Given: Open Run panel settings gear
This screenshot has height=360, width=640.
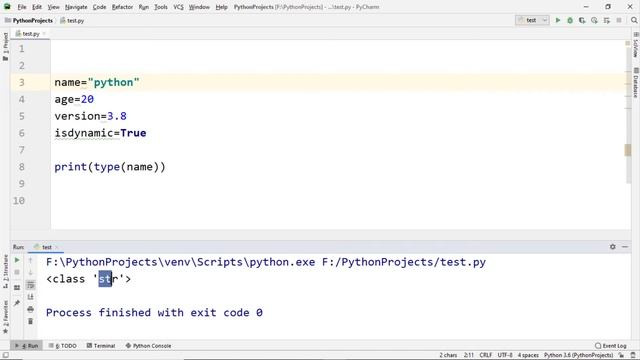Looking at the screenshot, I should (613, 247).
